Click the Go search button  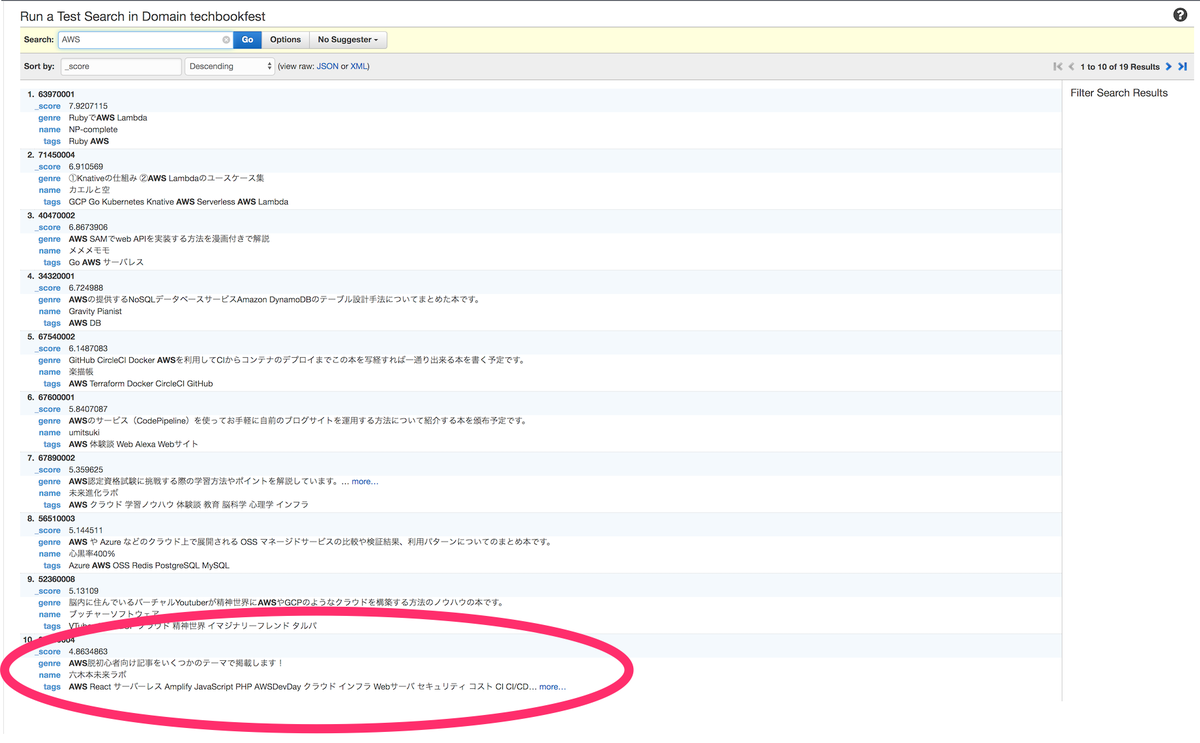[248, 40]
